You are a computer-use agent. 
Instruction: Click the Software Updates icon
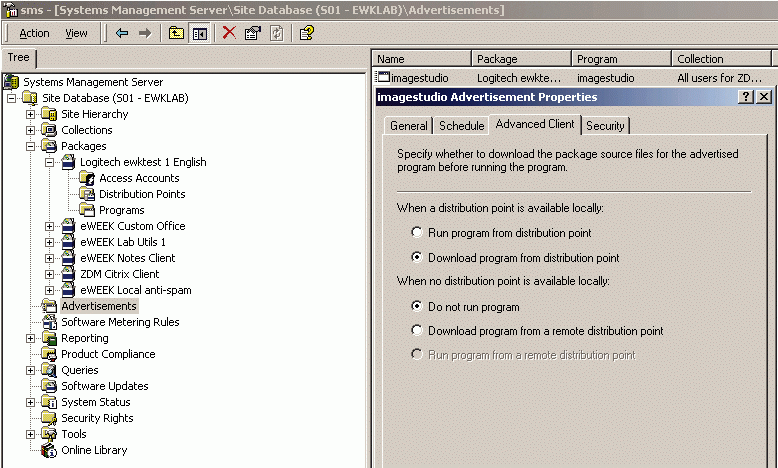pyautogui.click(x=49, y=386)
